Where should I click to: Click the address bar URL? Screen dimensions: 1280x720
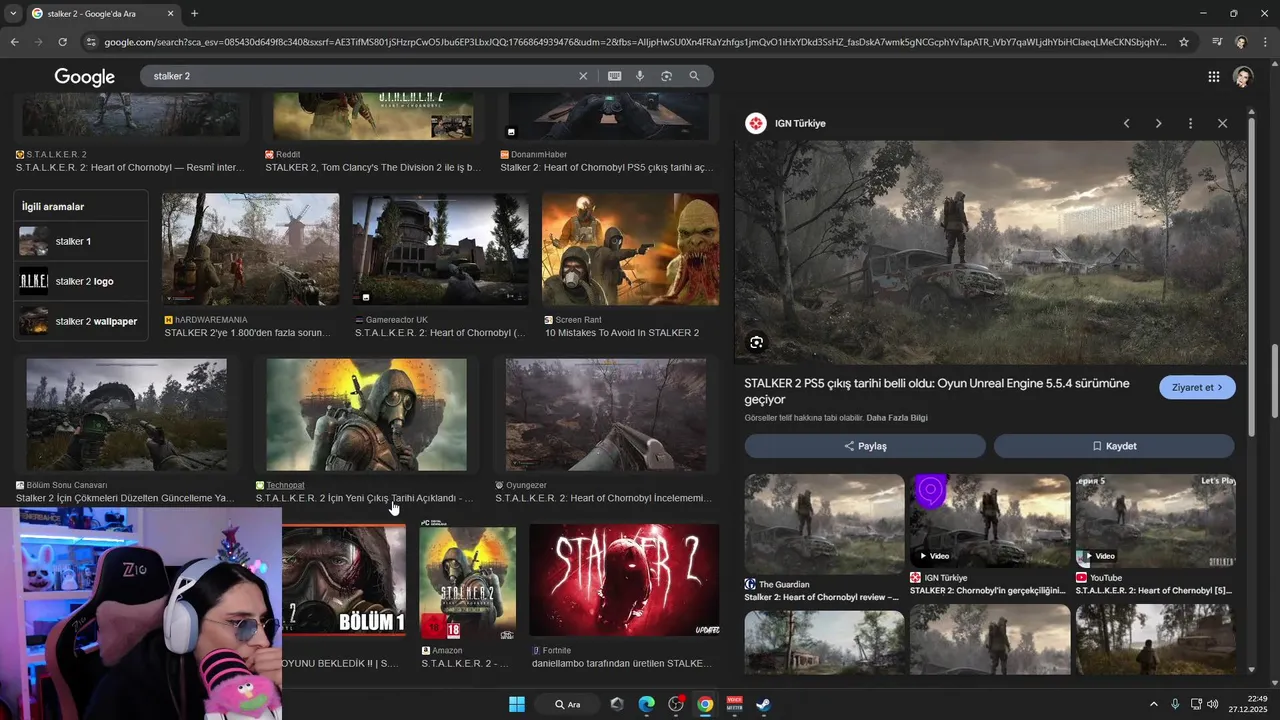tap(635, 42)
